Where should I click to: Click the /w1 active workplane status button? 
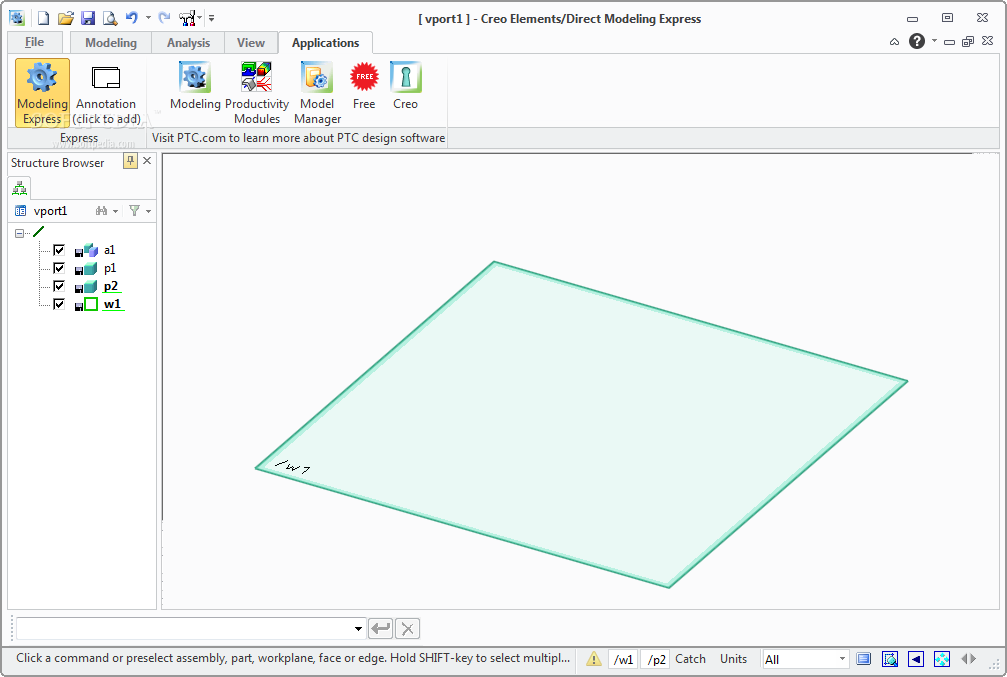(x=623, y=659)
